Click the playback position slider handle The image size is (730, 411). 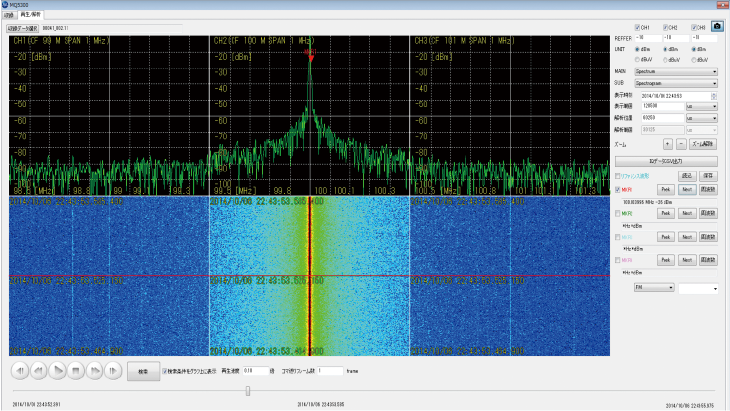[247, 391]
